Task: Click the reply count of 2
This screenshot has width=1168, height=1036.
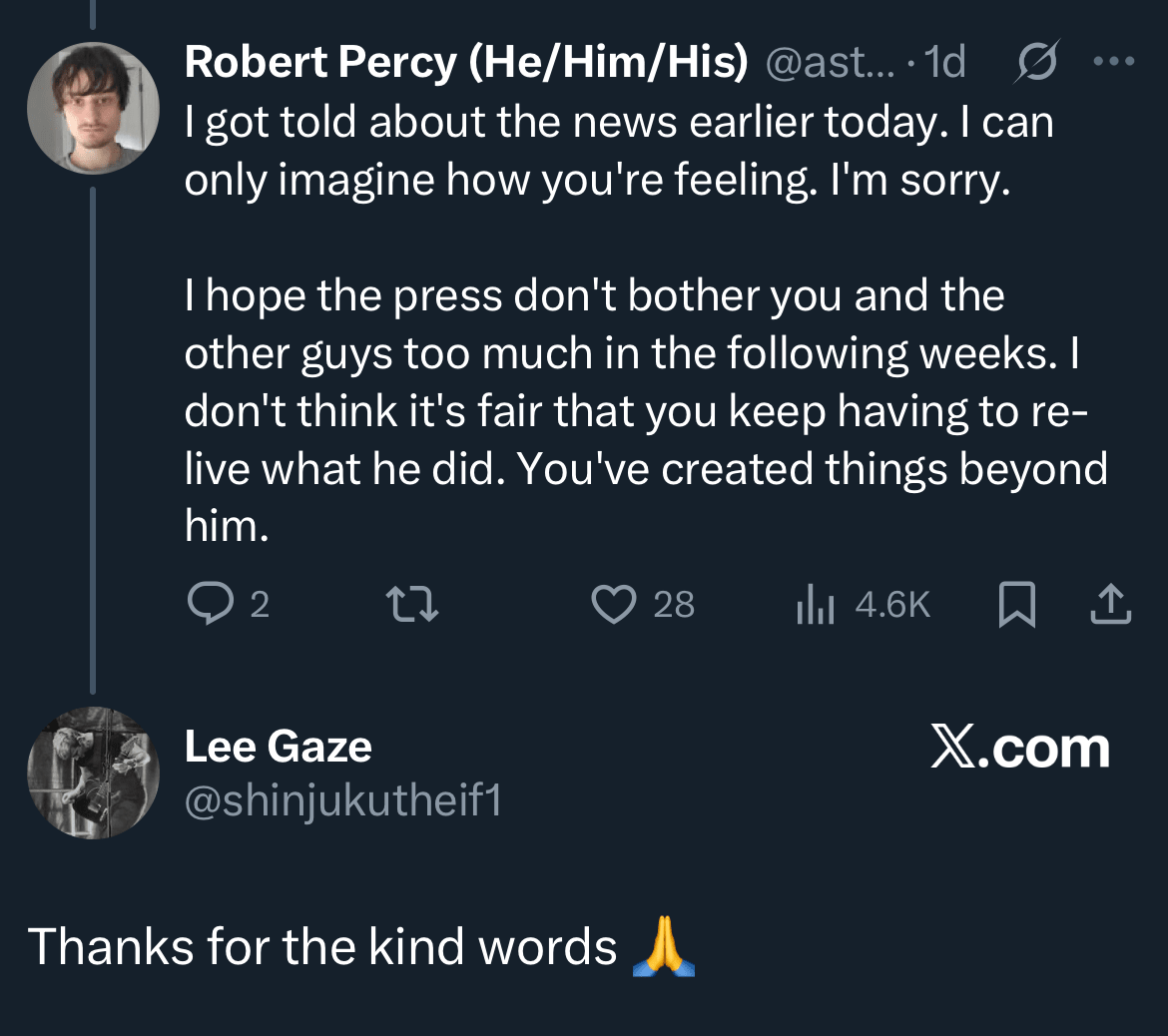Action: tap(260, 605)
